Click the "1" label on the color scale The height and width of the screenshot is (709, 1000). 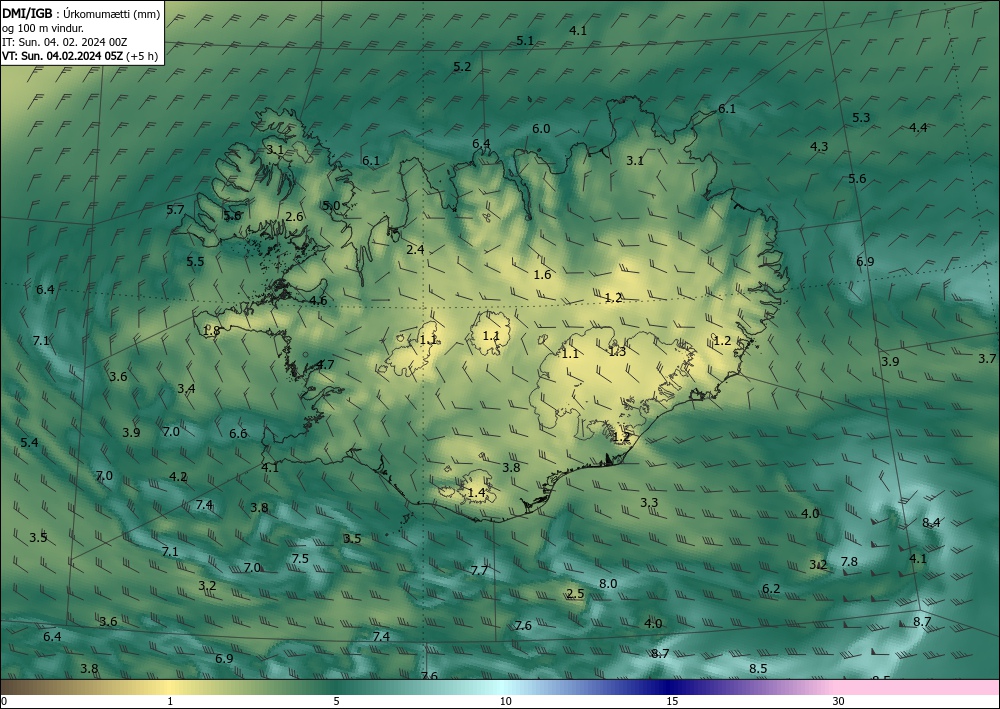pyautogui.click(x=170, y=702)
